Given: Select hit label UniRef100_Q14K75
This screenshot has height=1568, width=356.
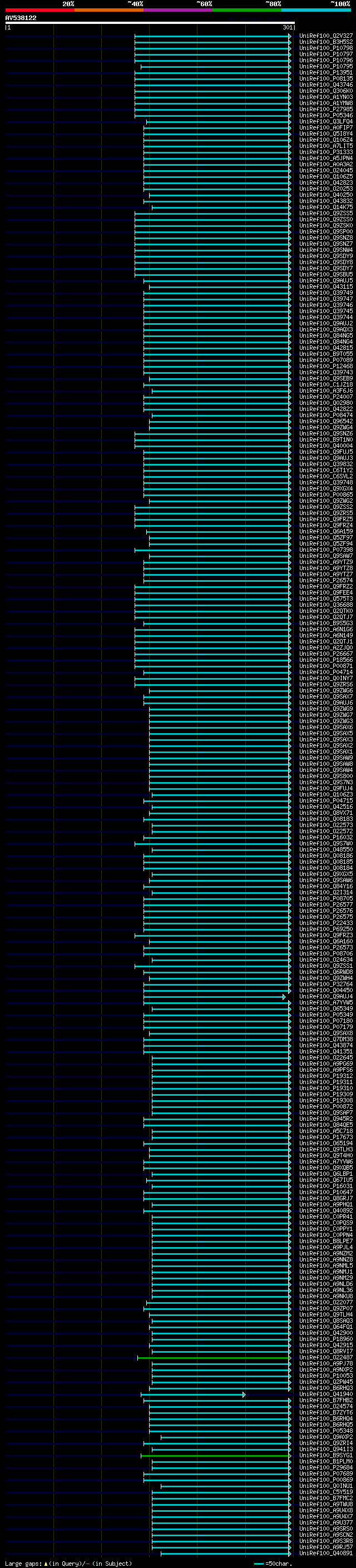Looking at the screenshot, I should [x=326, y=207].
